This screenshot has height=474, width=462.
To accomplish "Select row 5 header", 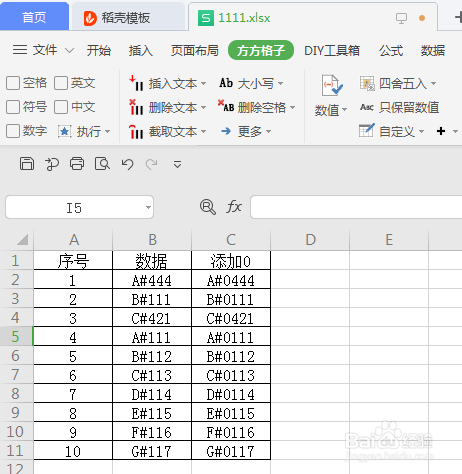I will click(16, 336).
